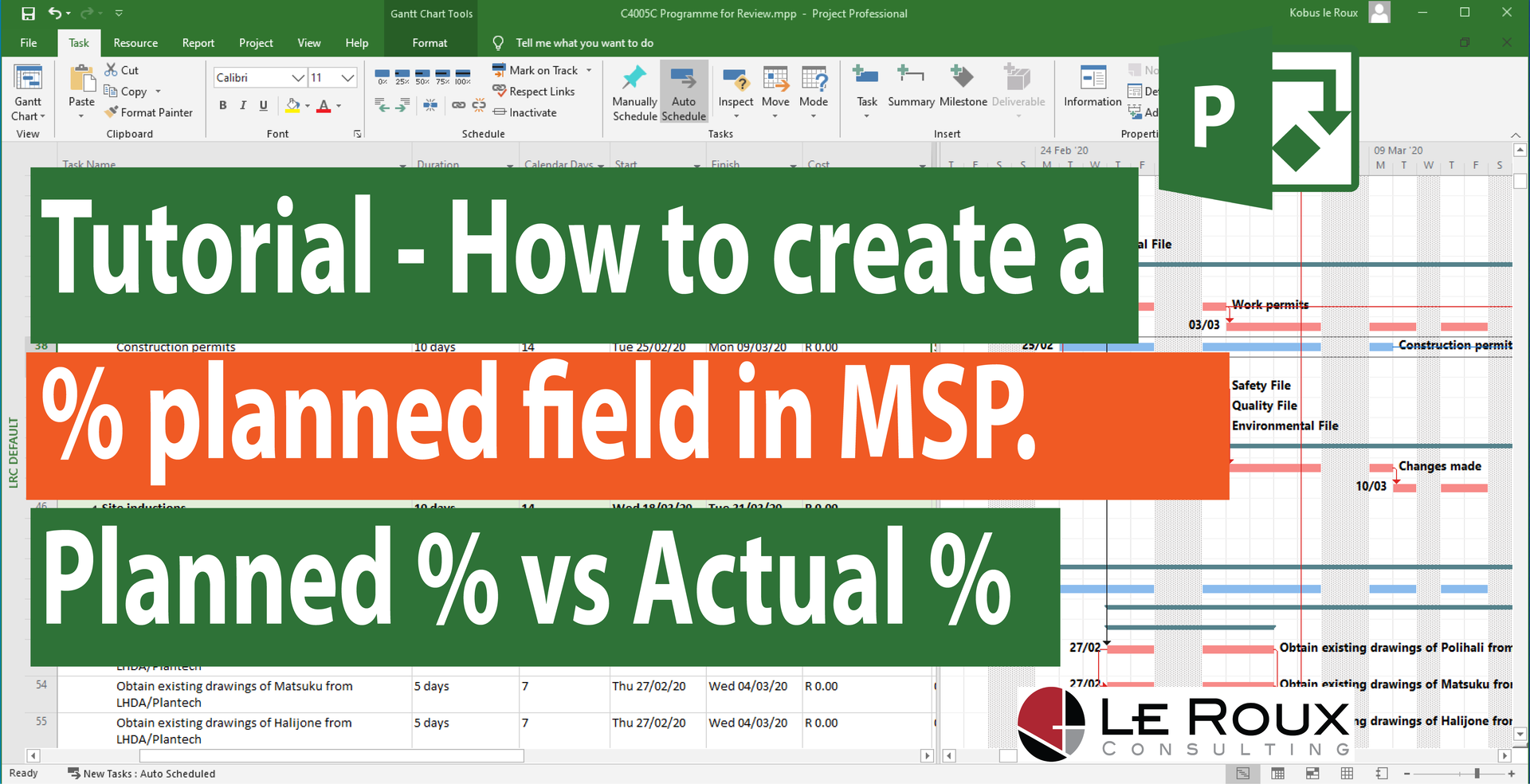Open the Calibri font name dropdown
The width and height of the screenshot is (1530, 784).
(x=297, y=77)
